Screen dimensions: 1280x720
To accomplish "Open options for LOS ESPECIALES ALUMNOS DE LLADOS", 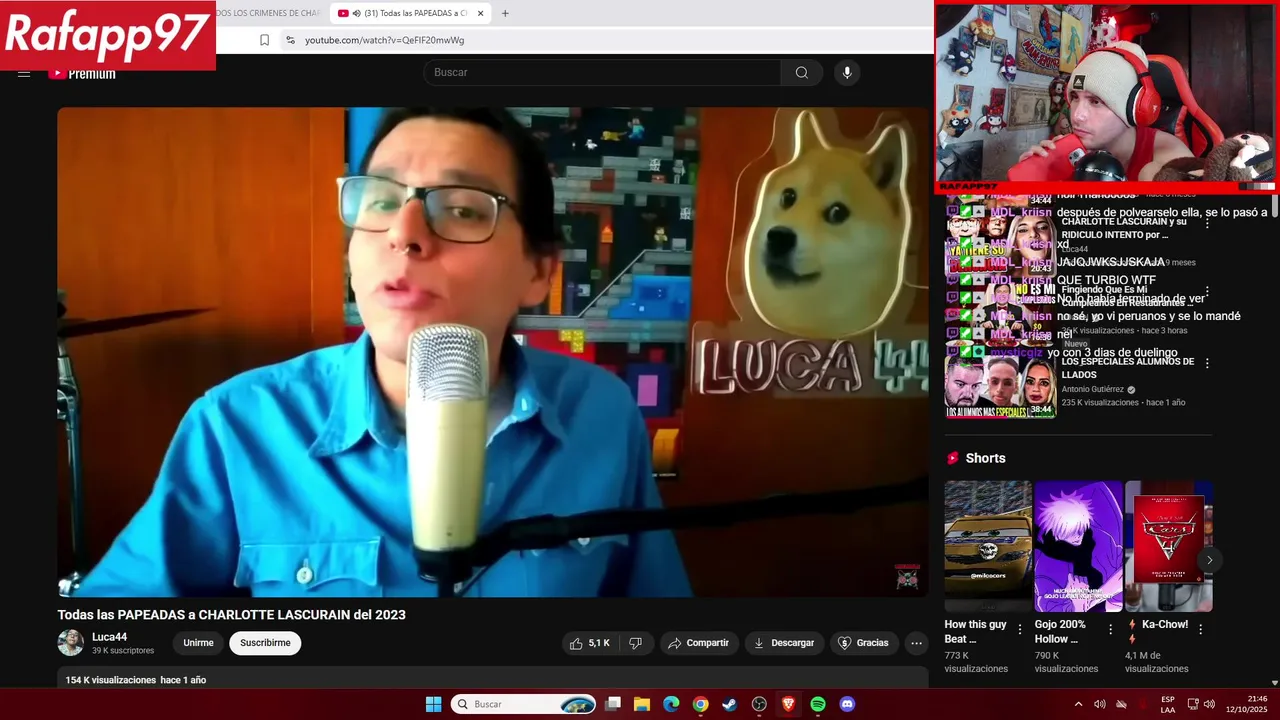I will (1207, 363).
